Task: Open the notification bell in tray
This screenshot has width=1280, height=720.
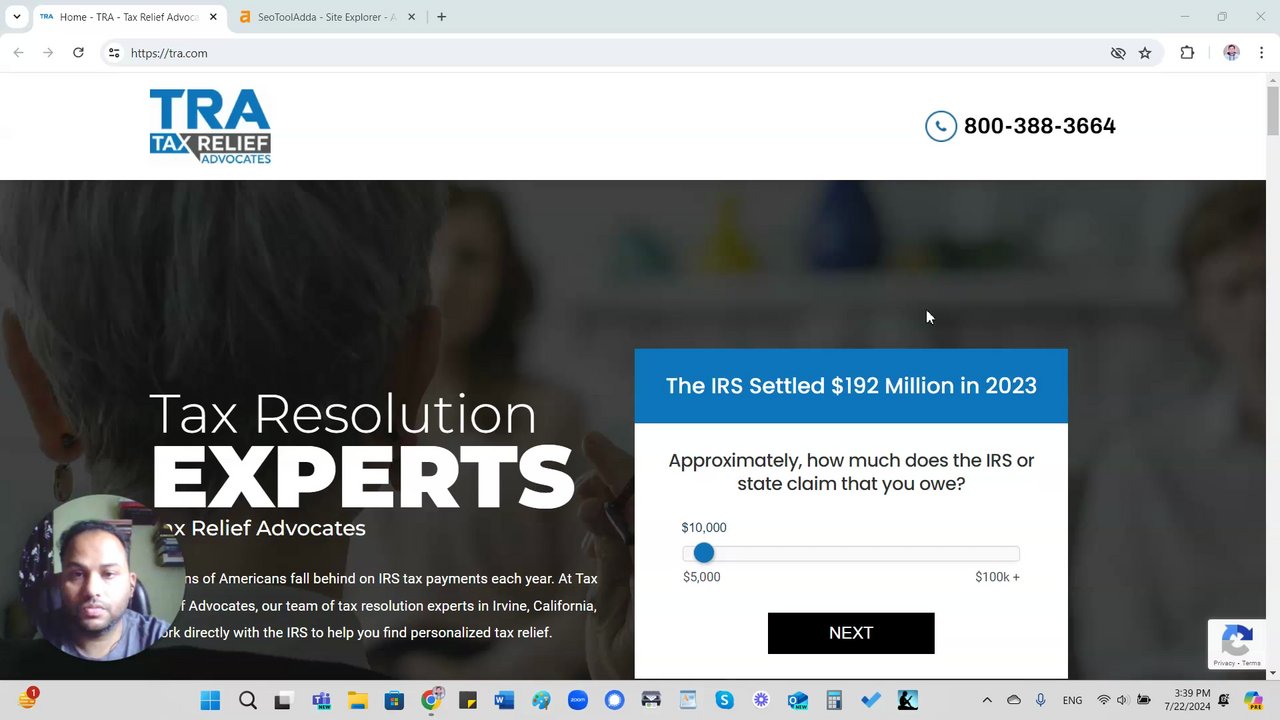Action: tap(1224, 700)
